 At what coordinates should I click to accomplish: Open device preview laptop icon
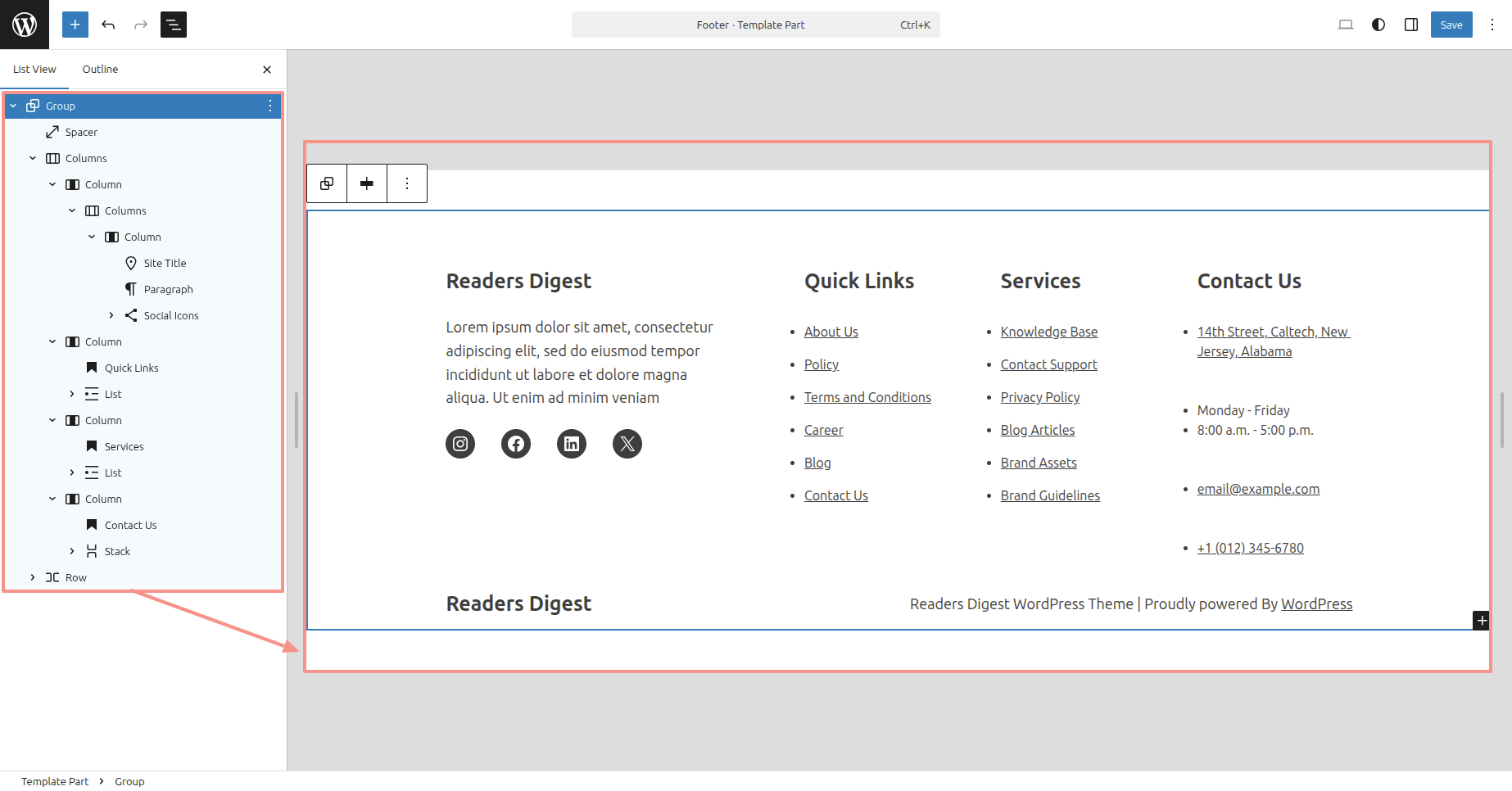pyautogui.click(x=1345, y=25)
